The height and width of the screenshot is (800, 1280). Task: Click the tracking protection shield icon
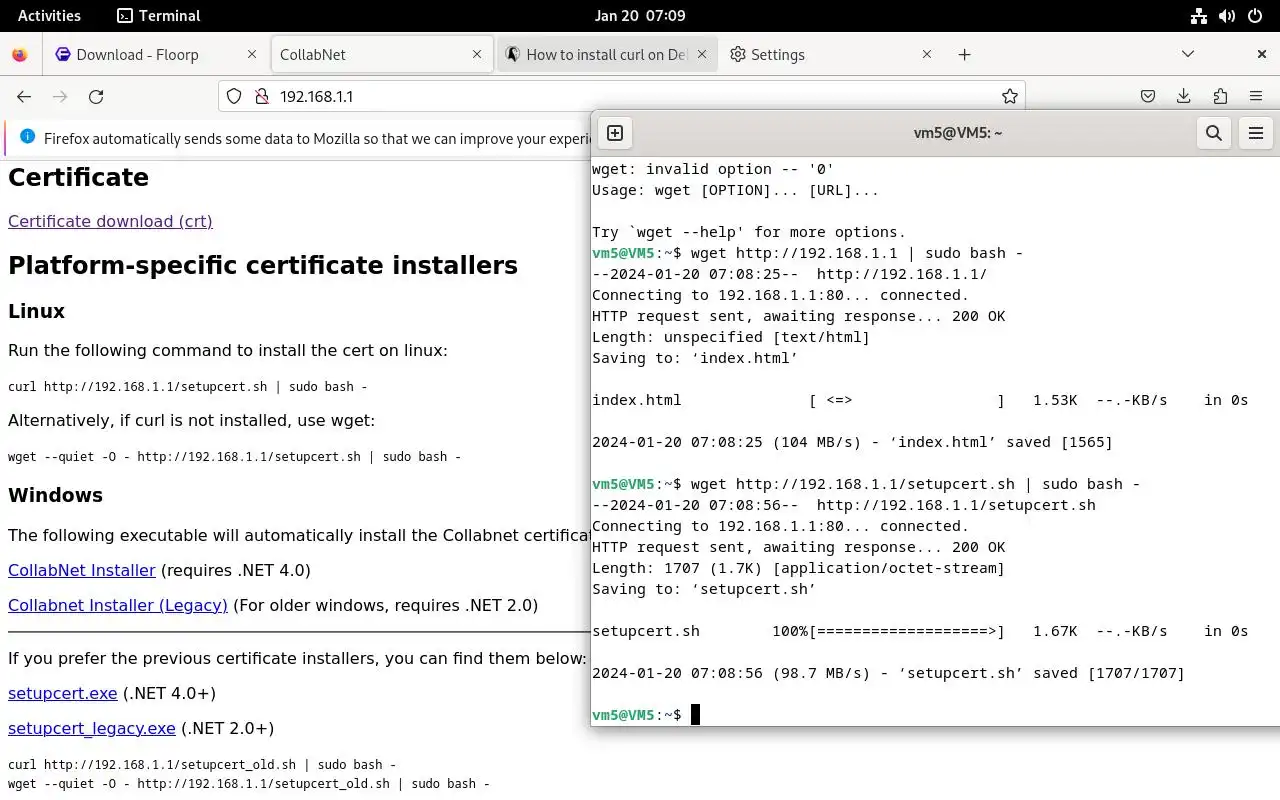[x=234, y=96]
